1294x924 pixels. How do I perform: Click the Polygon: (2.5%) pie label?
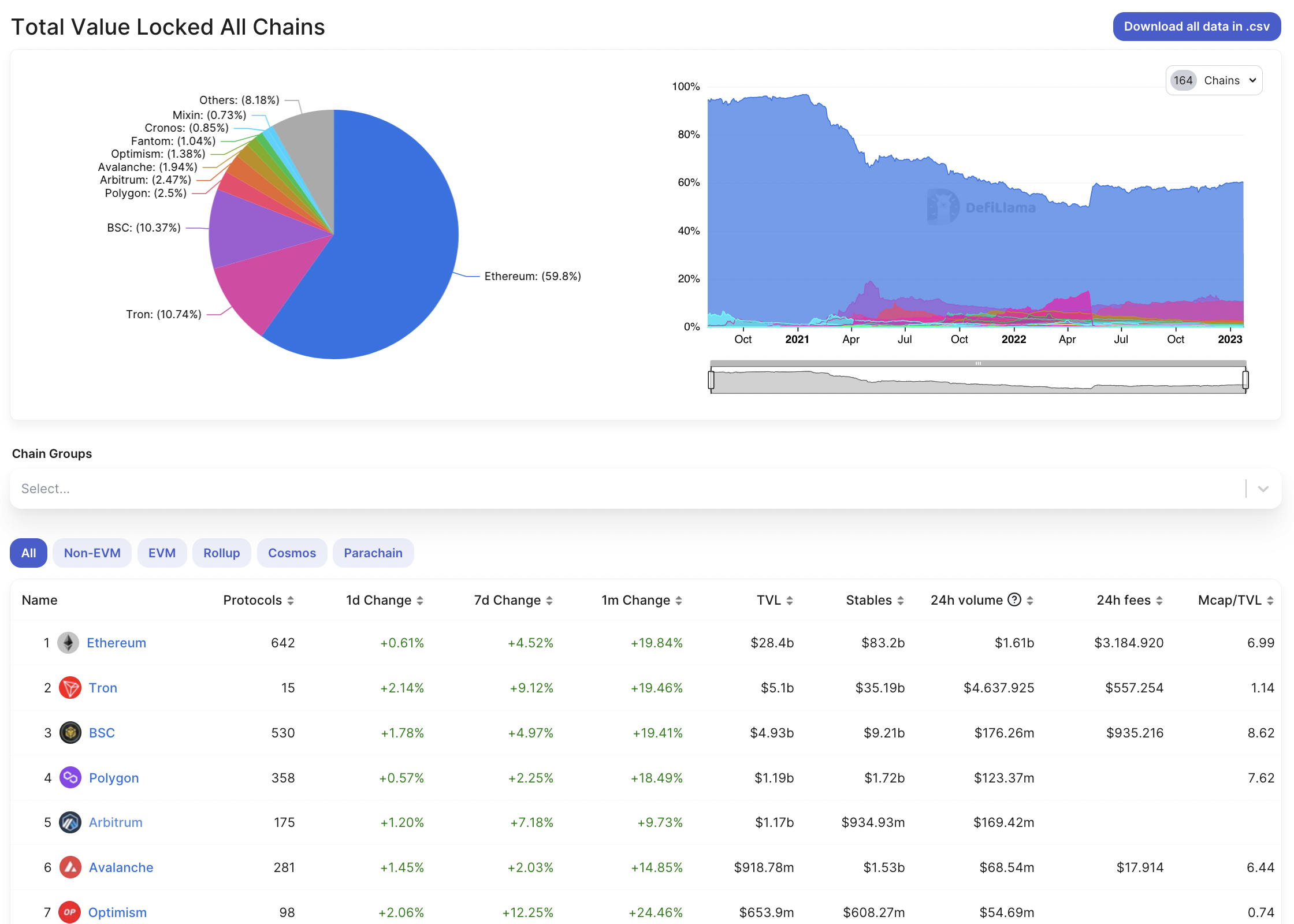pos(146,193)
